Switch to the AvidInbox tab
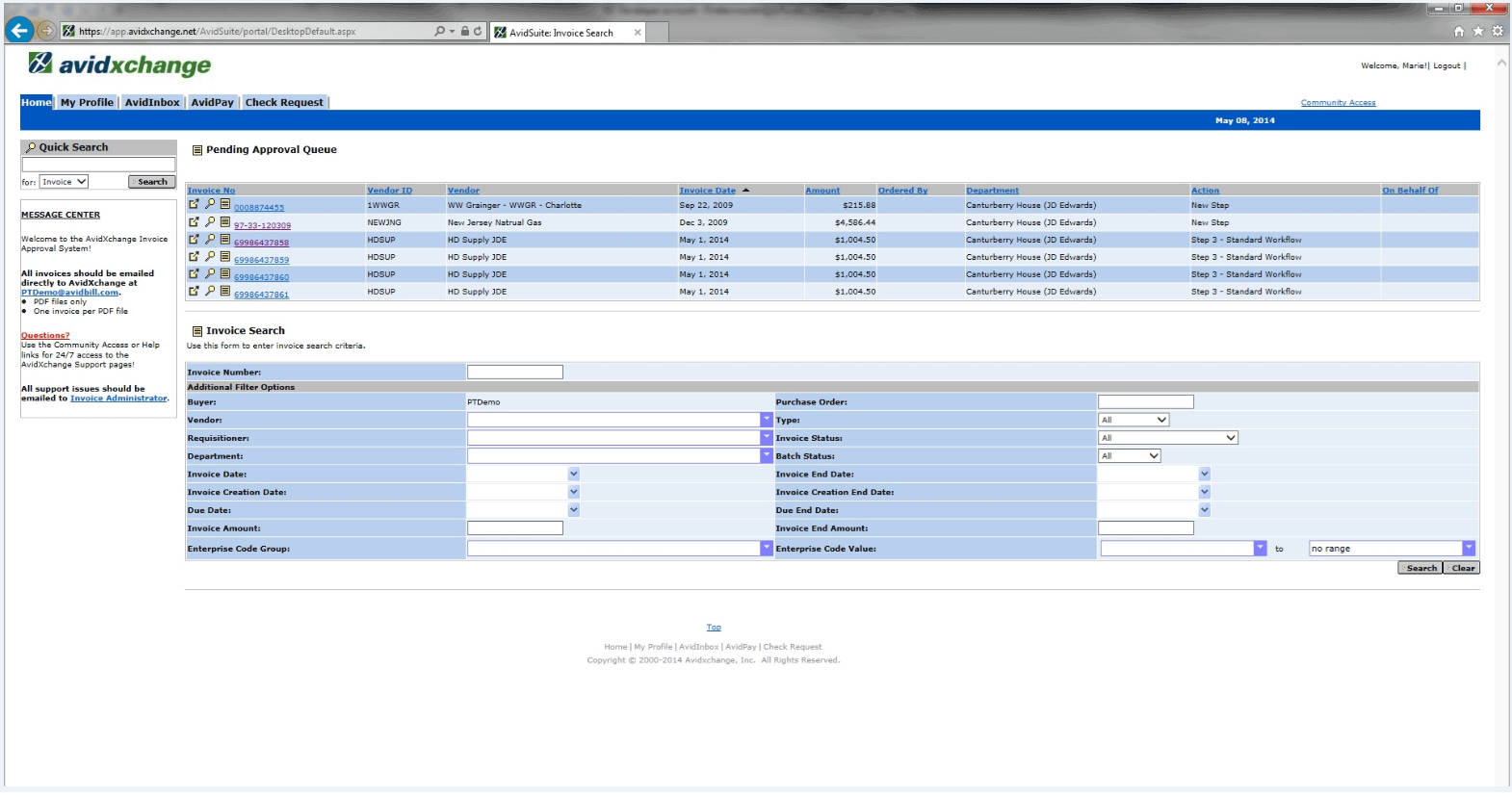This screenshot has width=1512, height=797. (x=152, y=102)
